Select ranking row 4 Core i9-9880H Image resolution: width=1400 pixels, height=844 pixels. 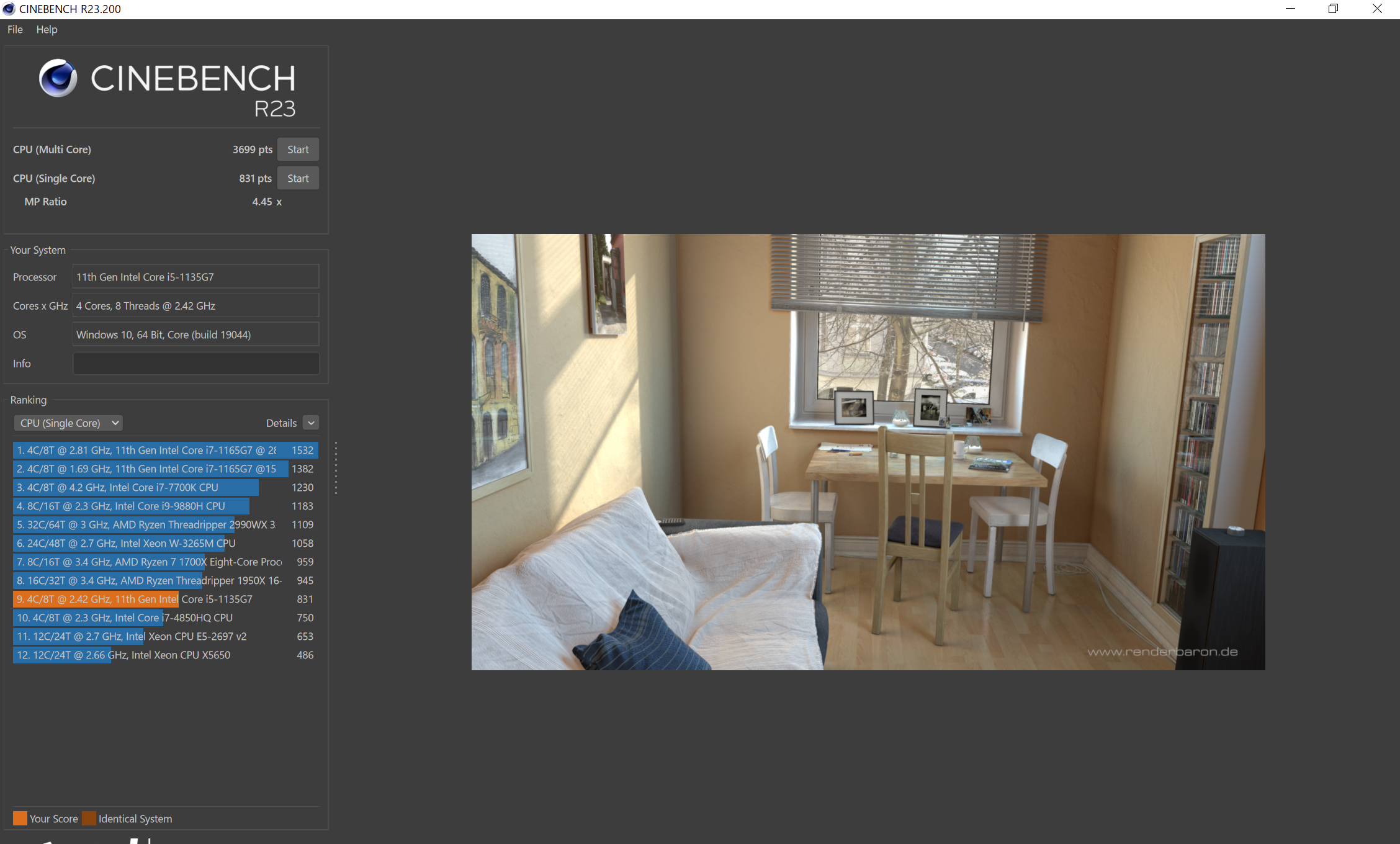pyautogui.click(x=166, y=506)
